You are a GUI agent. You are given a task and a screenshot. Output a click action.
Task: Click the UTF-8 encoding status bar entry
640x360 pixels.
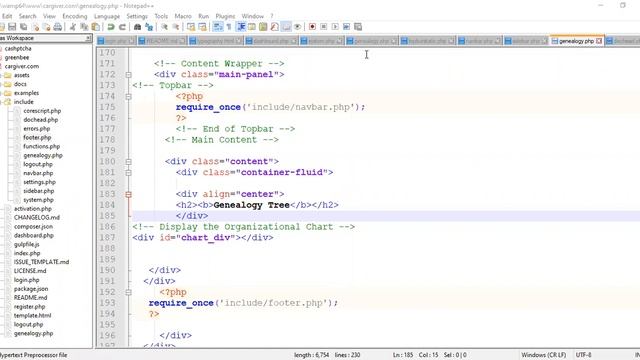click(x=583, y=355)
